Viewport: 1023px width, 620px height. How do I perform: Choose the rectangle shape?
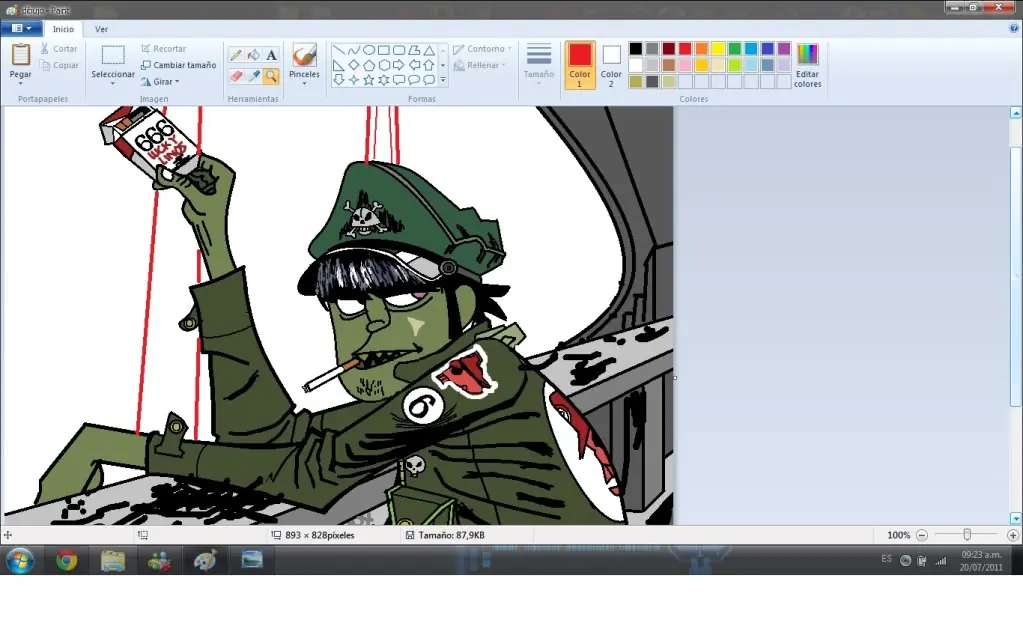pyautogui.click(x=384, y=50)
